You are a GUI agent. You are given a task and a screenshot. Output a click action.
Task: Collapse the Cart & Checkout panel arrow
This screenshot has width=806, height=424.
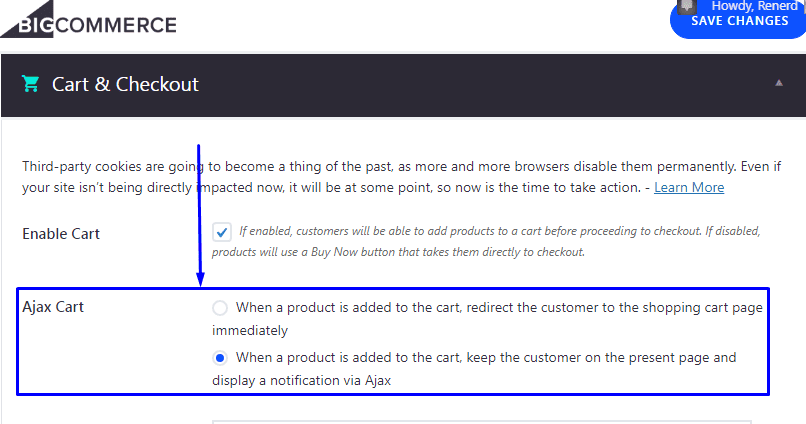pos(779,83)
